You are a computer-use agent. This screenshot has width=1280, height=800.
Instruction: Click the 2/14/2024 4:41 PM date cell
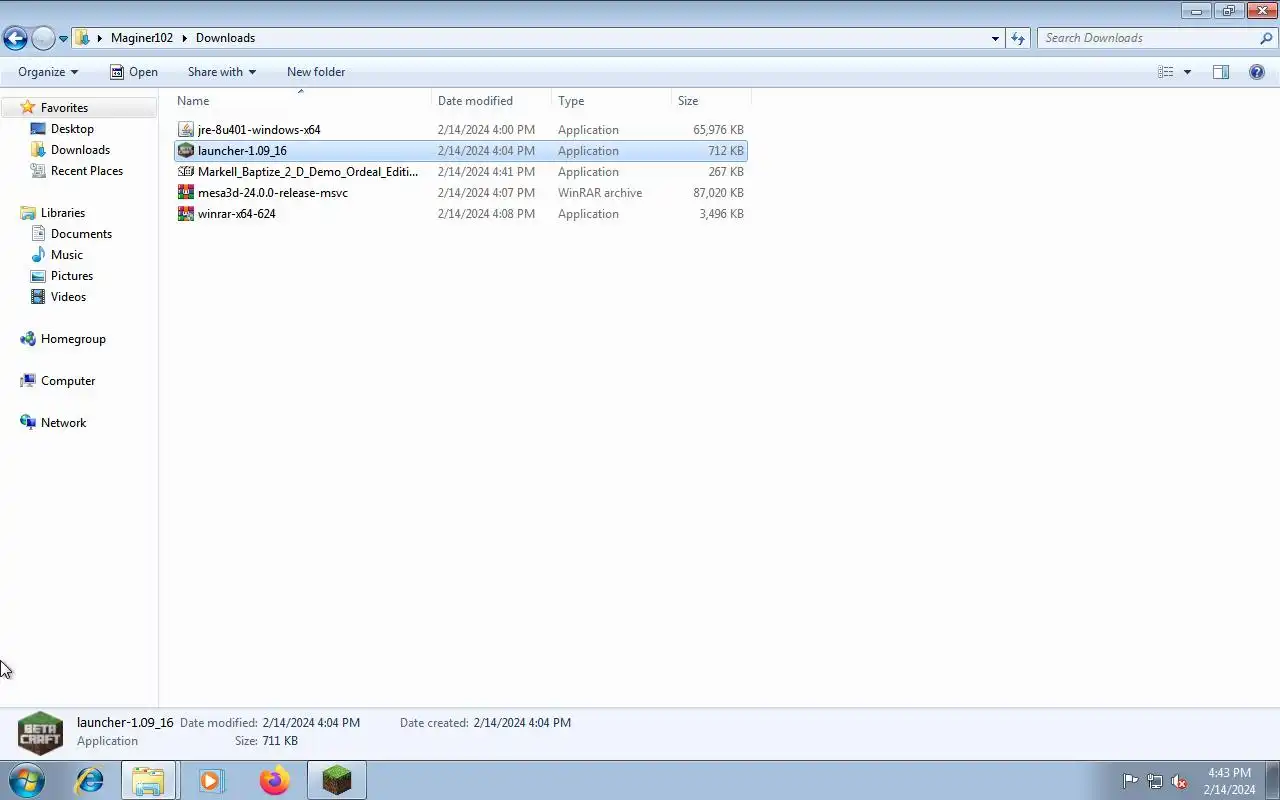coord(486,172)
